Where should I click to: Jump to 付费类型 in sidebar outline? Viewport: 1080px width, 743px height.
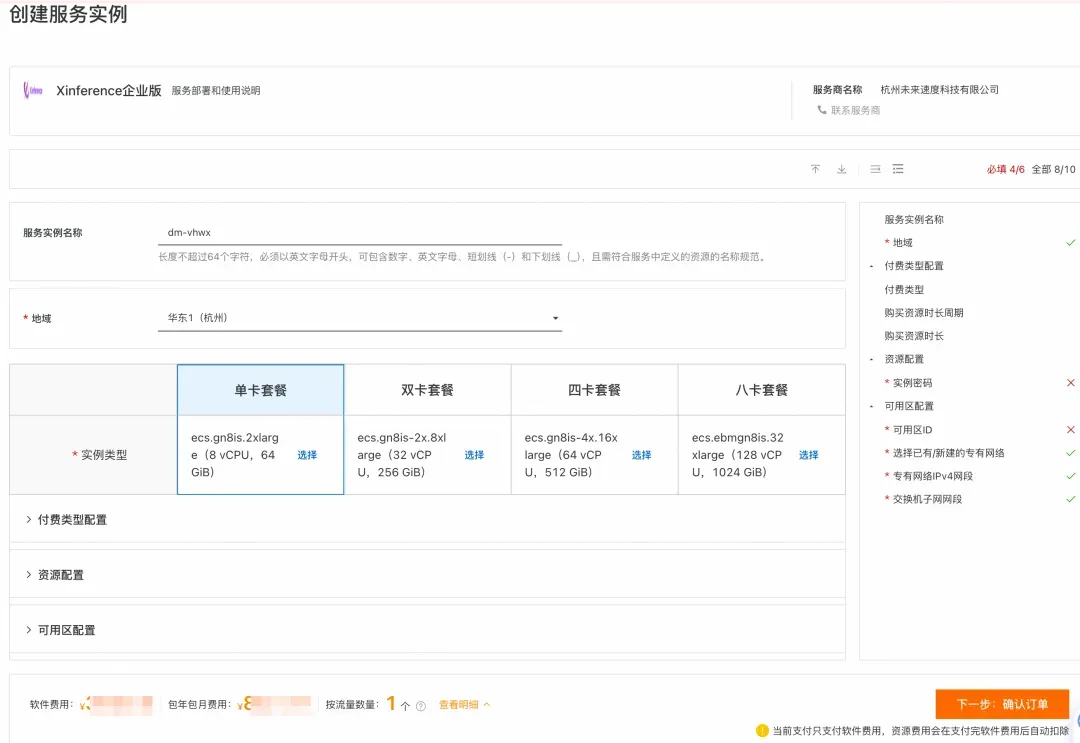904,289
